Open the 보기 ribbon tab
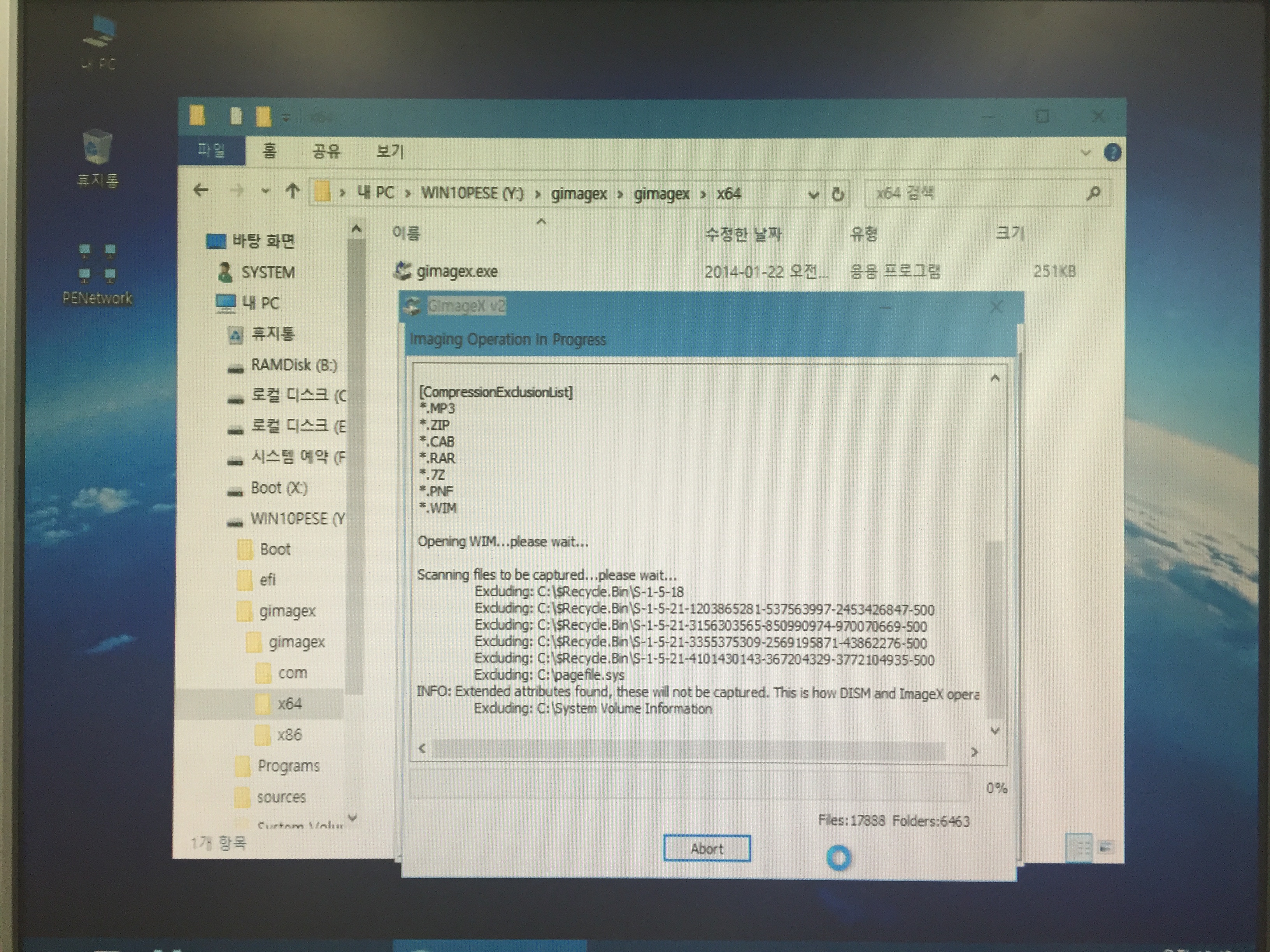The width and height of the screenshot is (1270, 952). (390, 152)
